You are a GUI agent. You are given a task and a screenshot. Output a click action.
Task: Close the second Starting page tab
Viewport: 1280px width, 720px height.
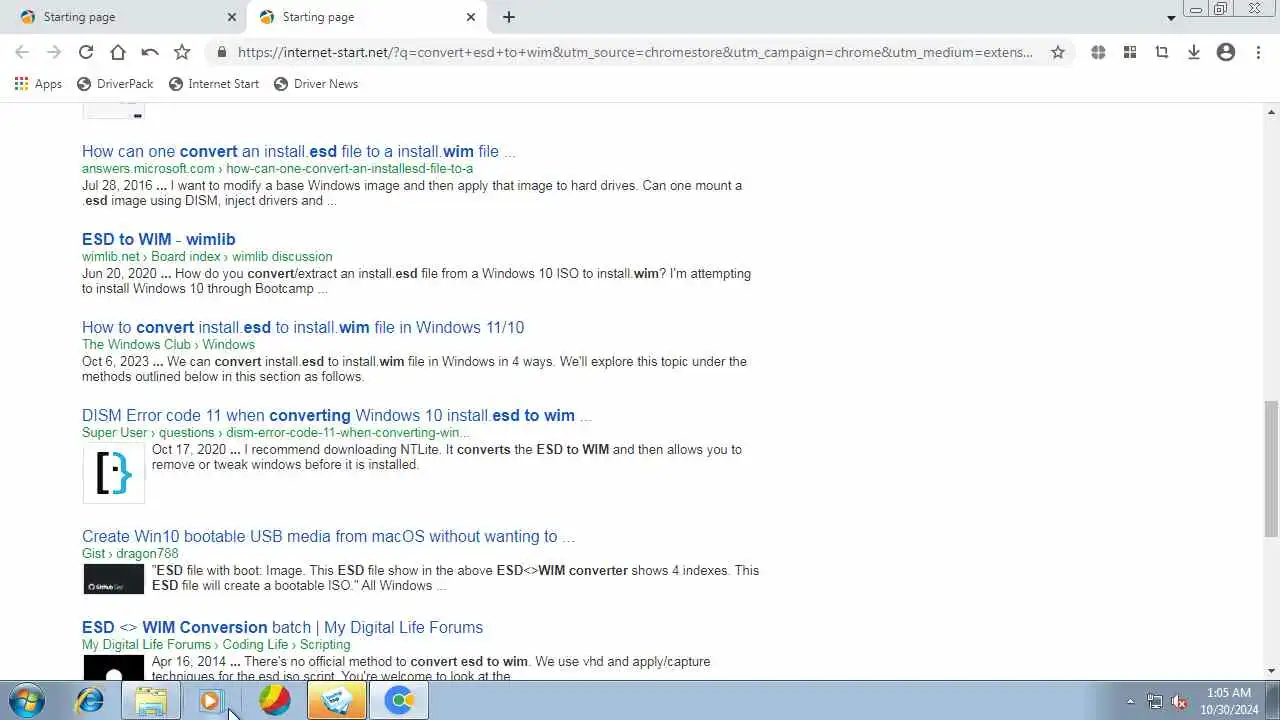(x=471, y=17)
